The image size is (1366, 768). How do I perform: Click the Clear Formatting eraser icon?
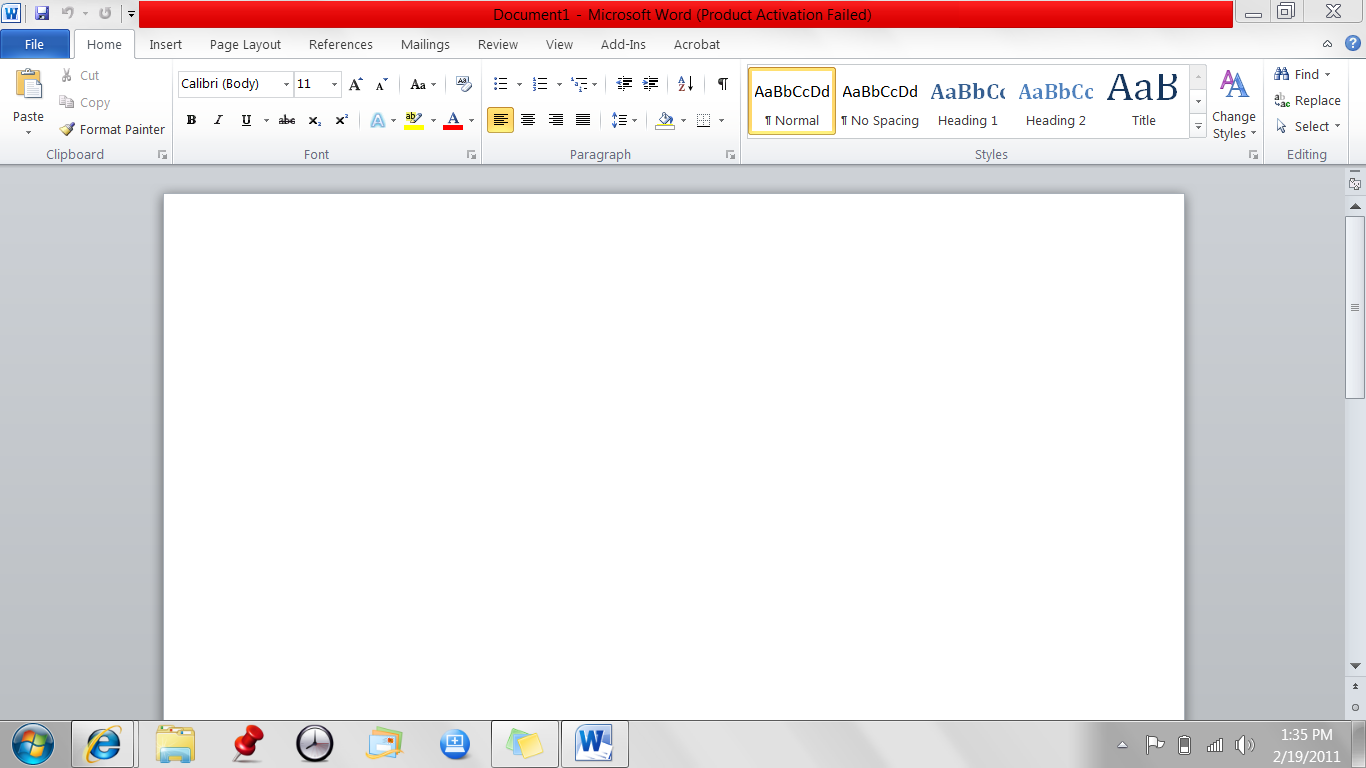pos(463,84)
